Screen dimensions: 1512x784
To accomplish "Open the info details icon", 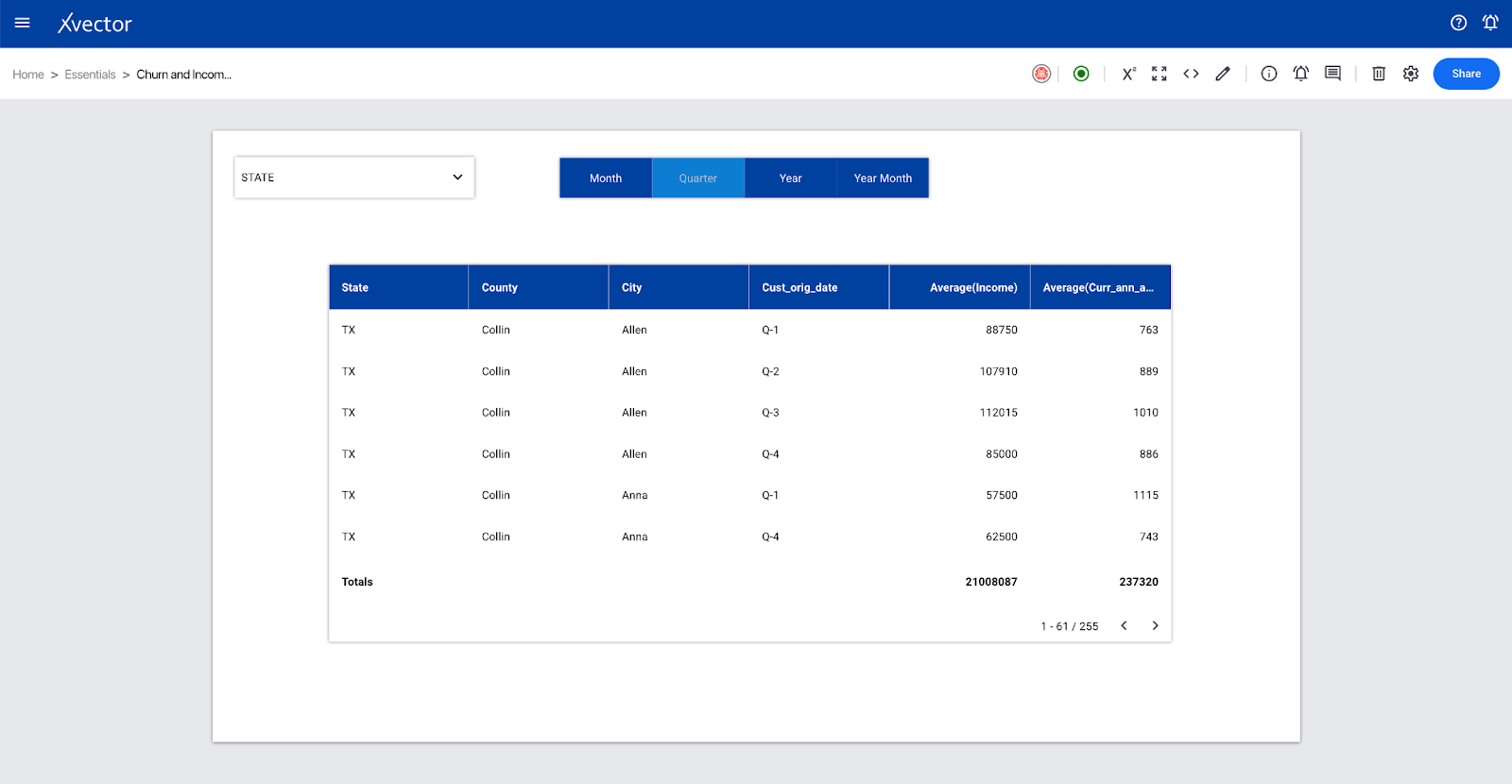I will [1269, 74].
